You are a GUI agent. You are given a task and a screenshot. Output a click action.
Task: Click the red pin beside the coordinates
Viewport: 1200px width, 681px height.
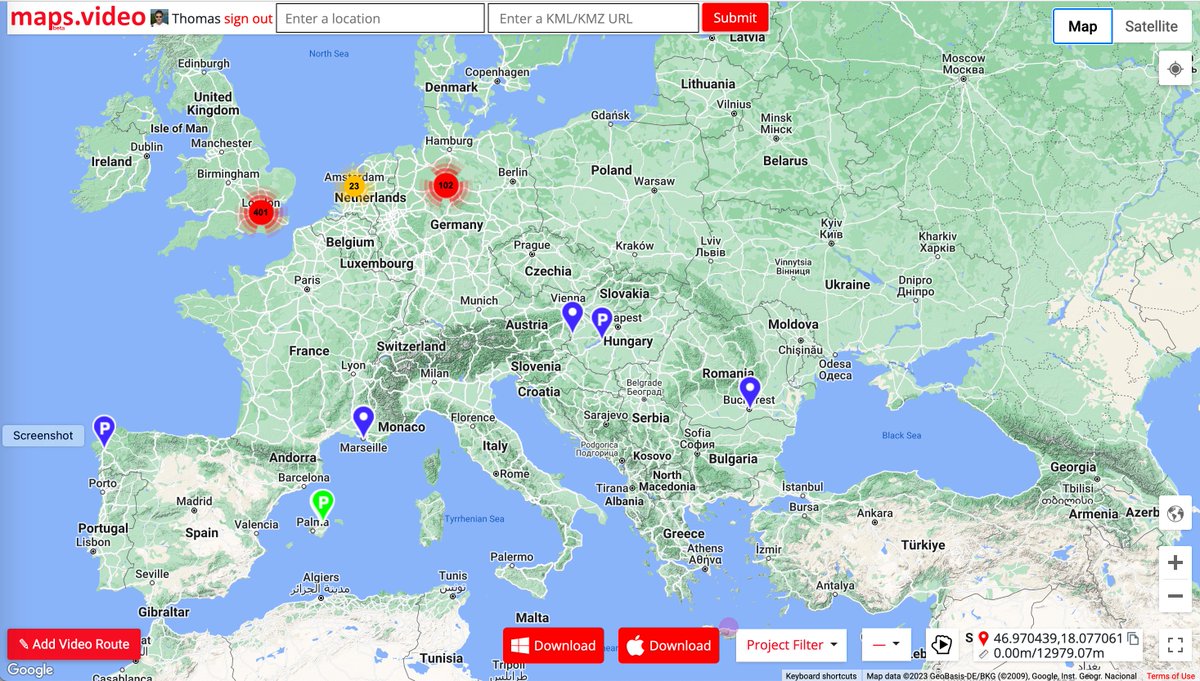[983, 638]
